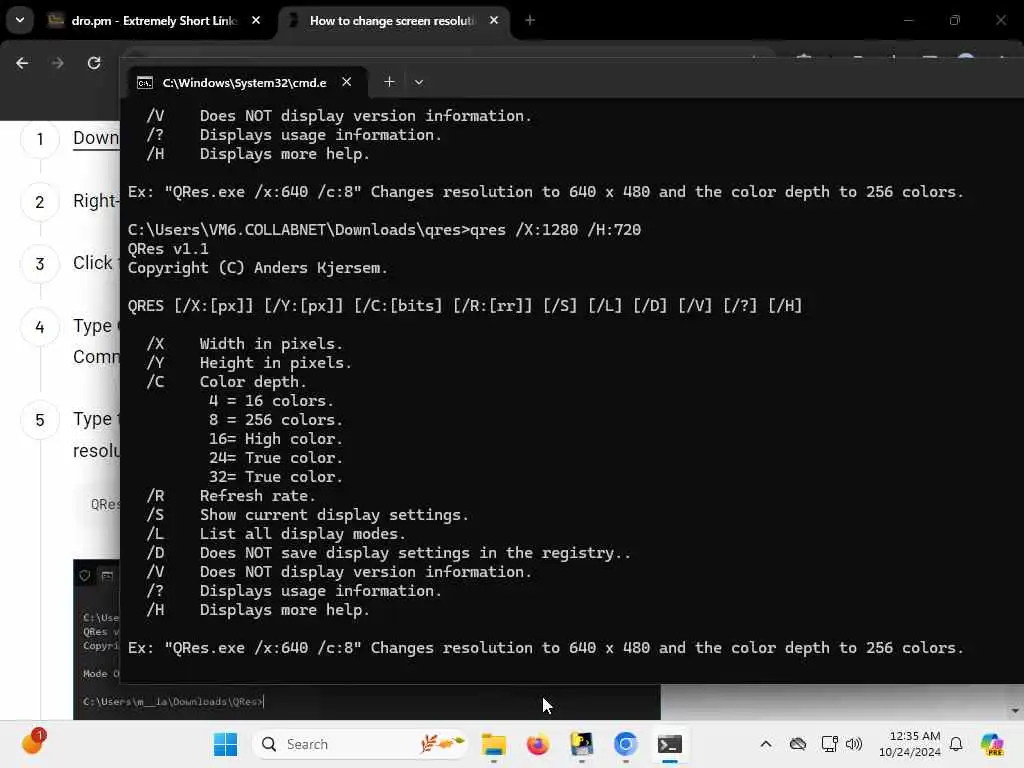This screenshot has width=1024, height=768.
Task: Open the OneDrive cloud tray icon
Action: point(797,744)
